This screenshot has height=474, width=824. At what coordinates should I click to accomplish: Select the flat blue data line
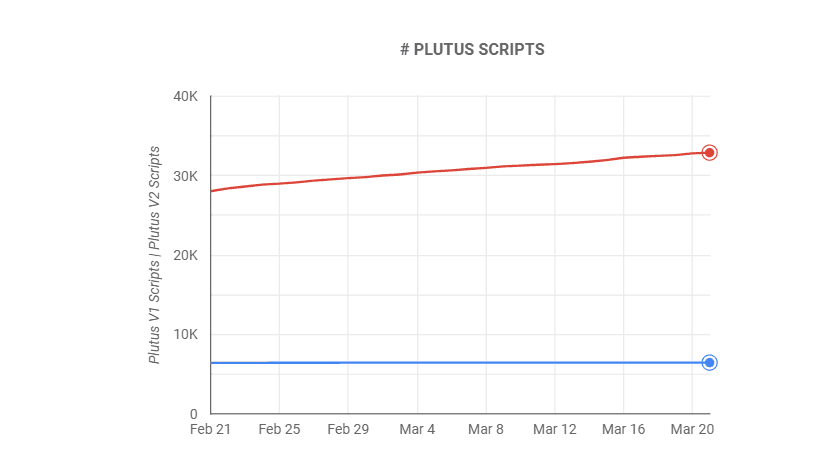(x=450, y=362)
